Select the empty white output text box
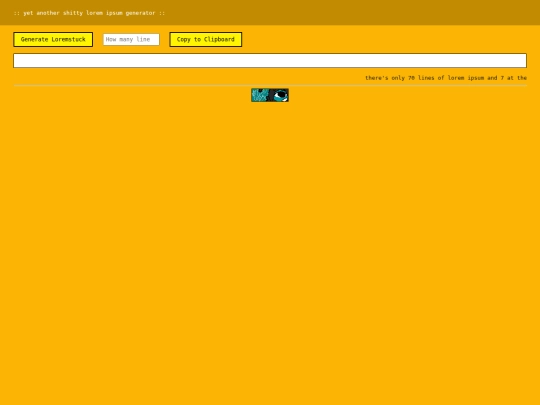Viewport: 540px width, 405px height. 270,60
